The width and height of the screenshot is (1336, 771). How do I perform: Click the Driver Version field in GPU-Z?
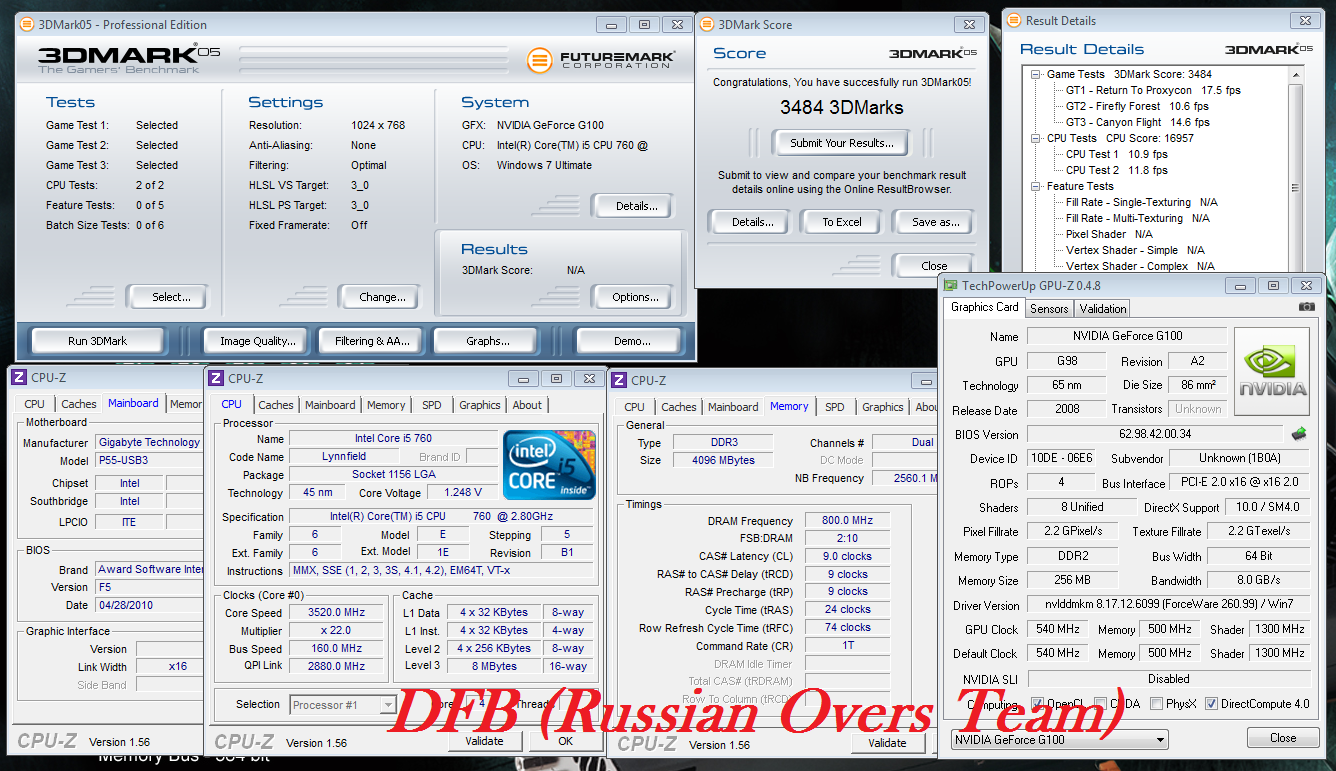(1169, 605)
